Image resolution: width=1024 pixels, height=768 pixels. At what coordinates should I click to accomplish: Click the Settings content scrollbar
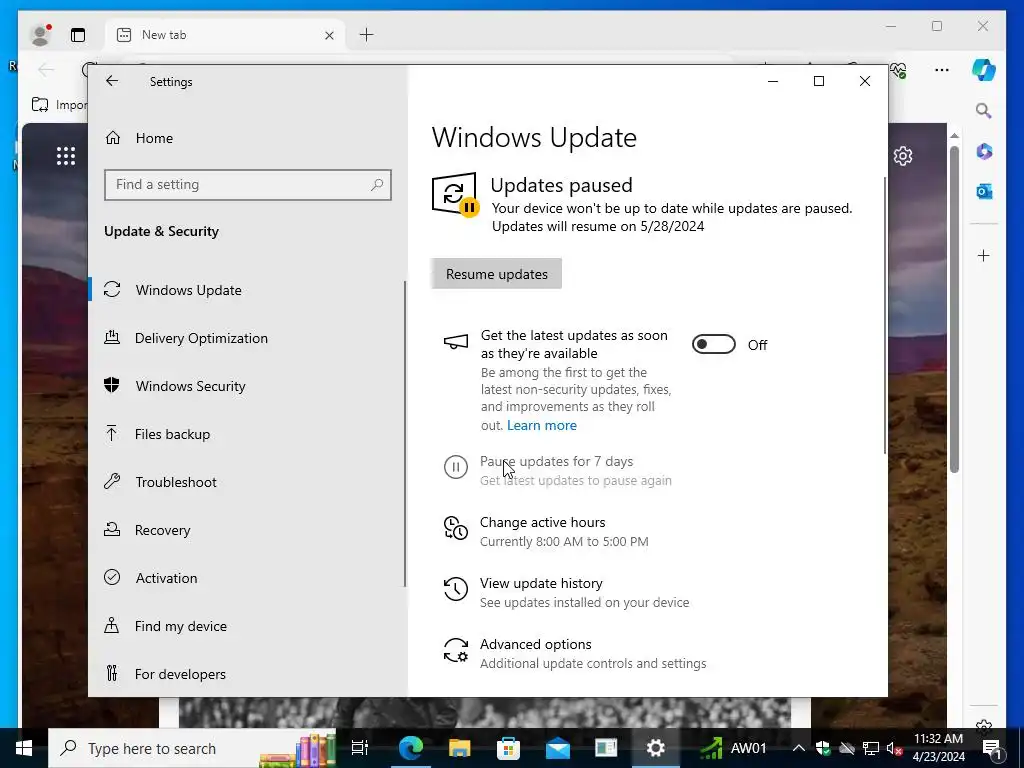884,313
